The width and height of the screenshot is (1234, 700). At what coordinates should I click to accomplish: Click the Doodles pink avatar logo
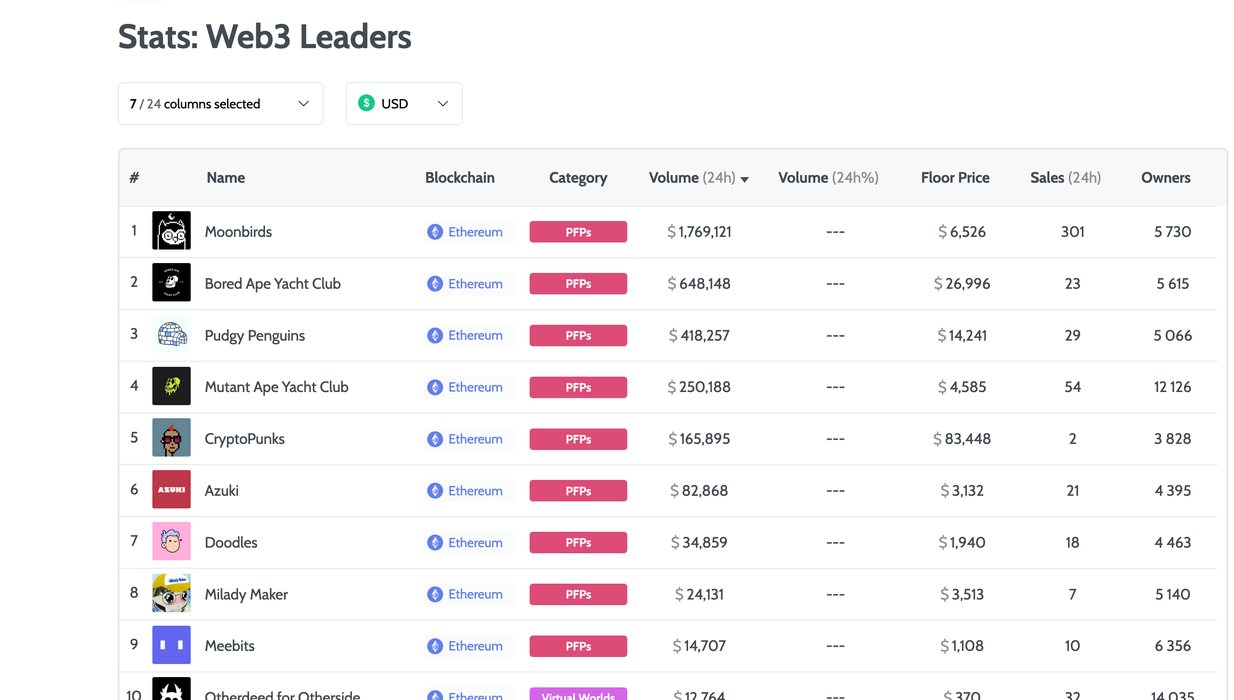click(171, 542)
